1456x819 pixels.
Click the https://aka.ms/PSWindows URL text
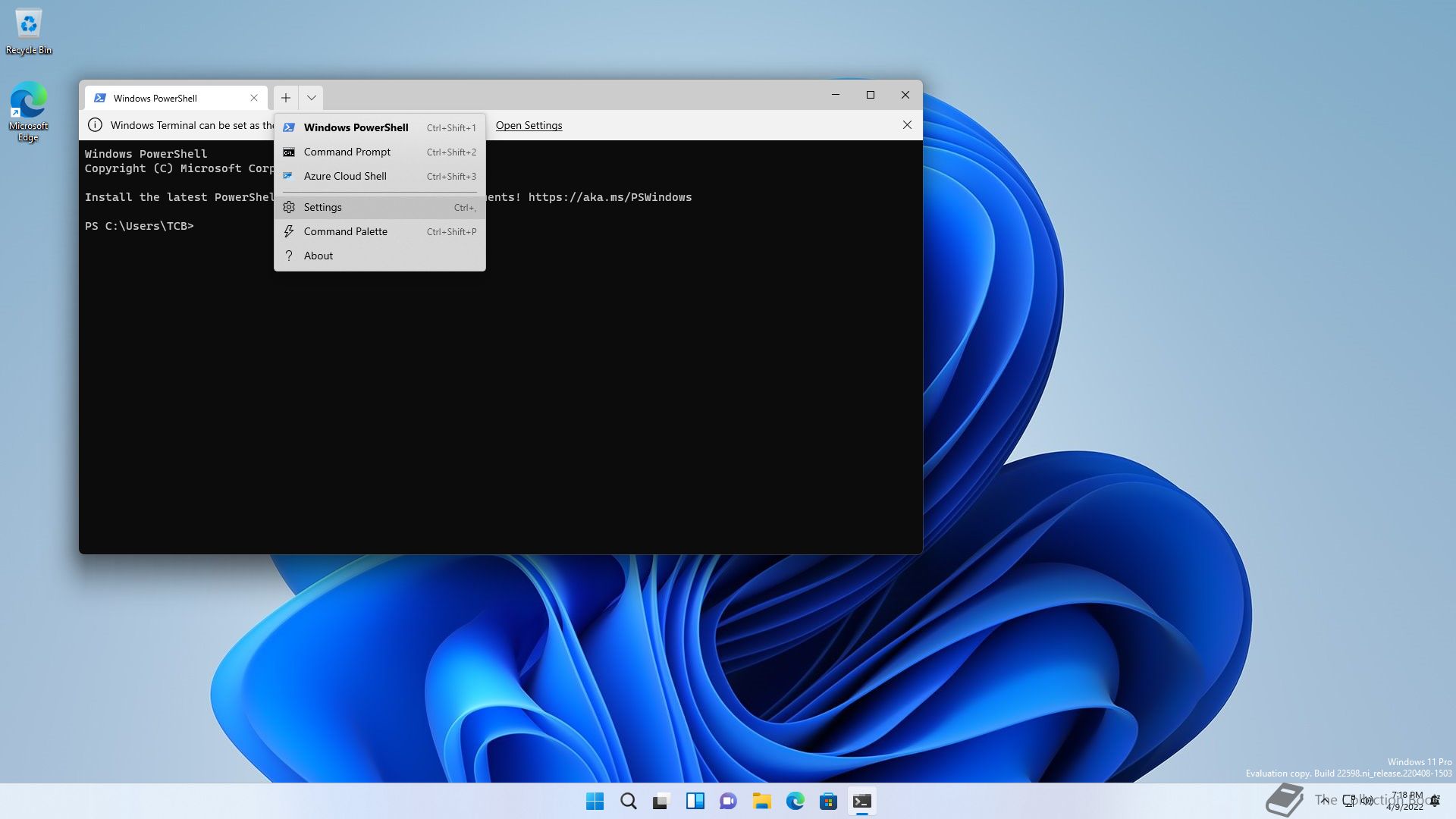pos(610,197)
